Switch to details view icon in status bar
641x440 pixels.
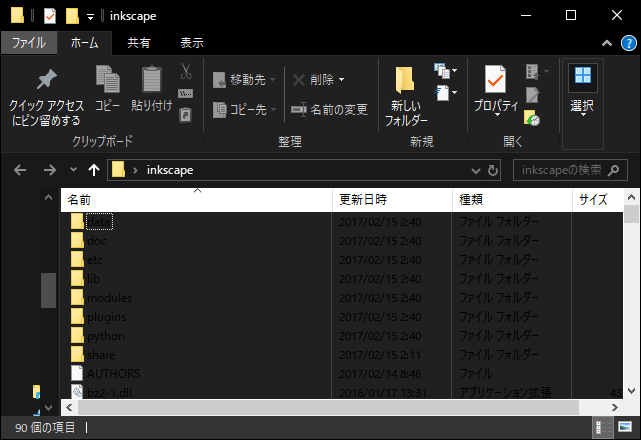click(602, 427)
